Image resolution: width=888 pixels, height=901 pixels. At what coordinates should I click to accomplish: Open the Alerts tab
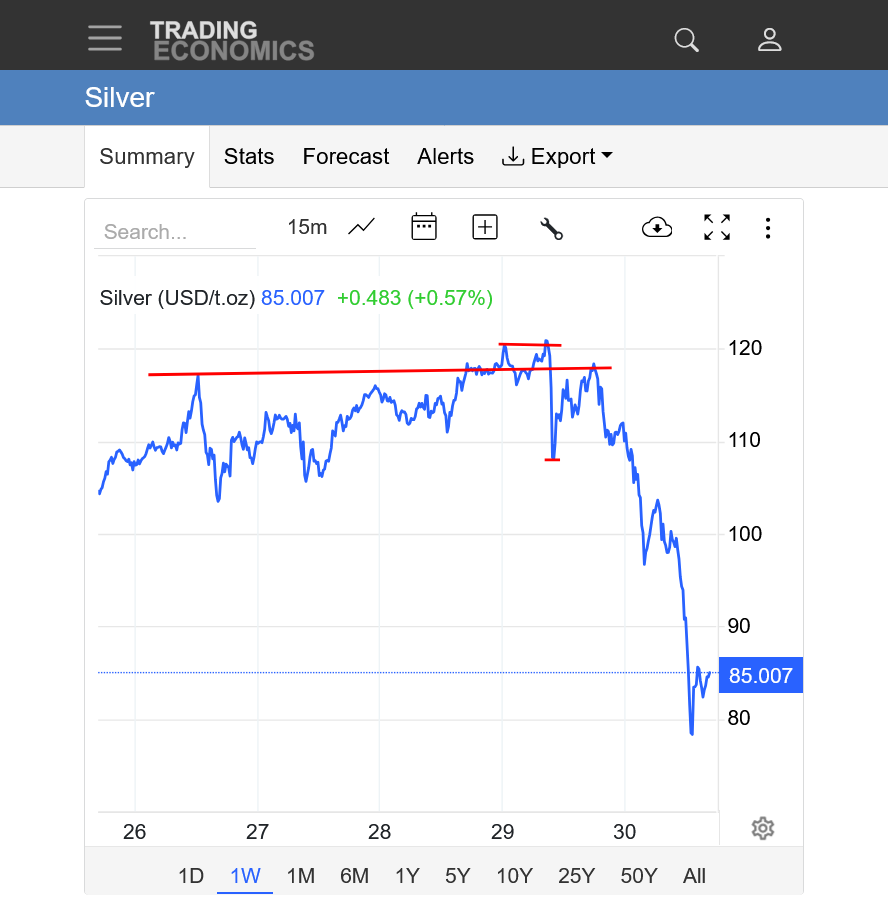tap(446, 157)
